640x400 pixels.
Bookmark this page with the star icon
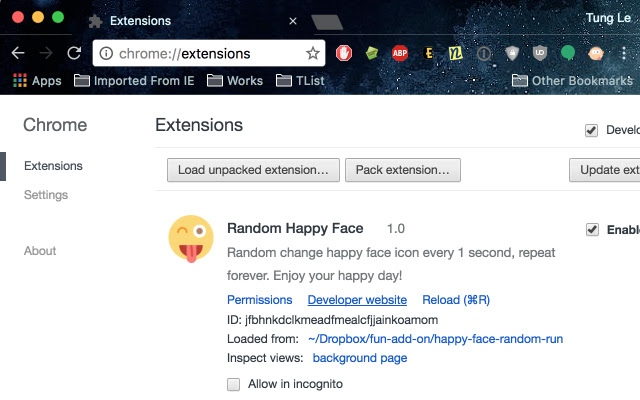point(312,53)
